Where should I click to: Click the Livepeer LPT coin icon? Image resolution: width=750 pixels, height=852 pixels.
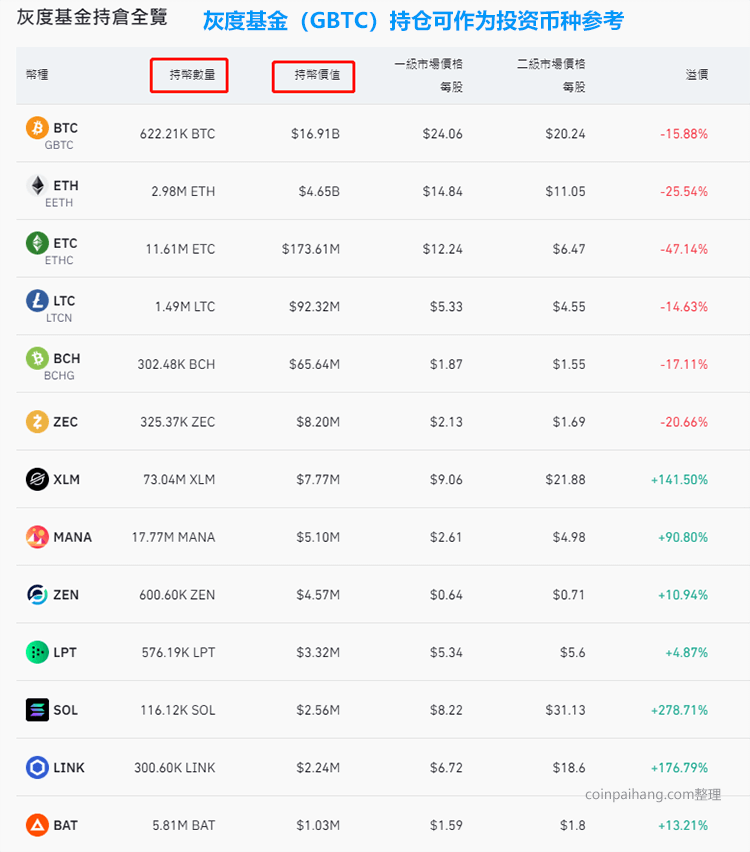coord(37,652)
